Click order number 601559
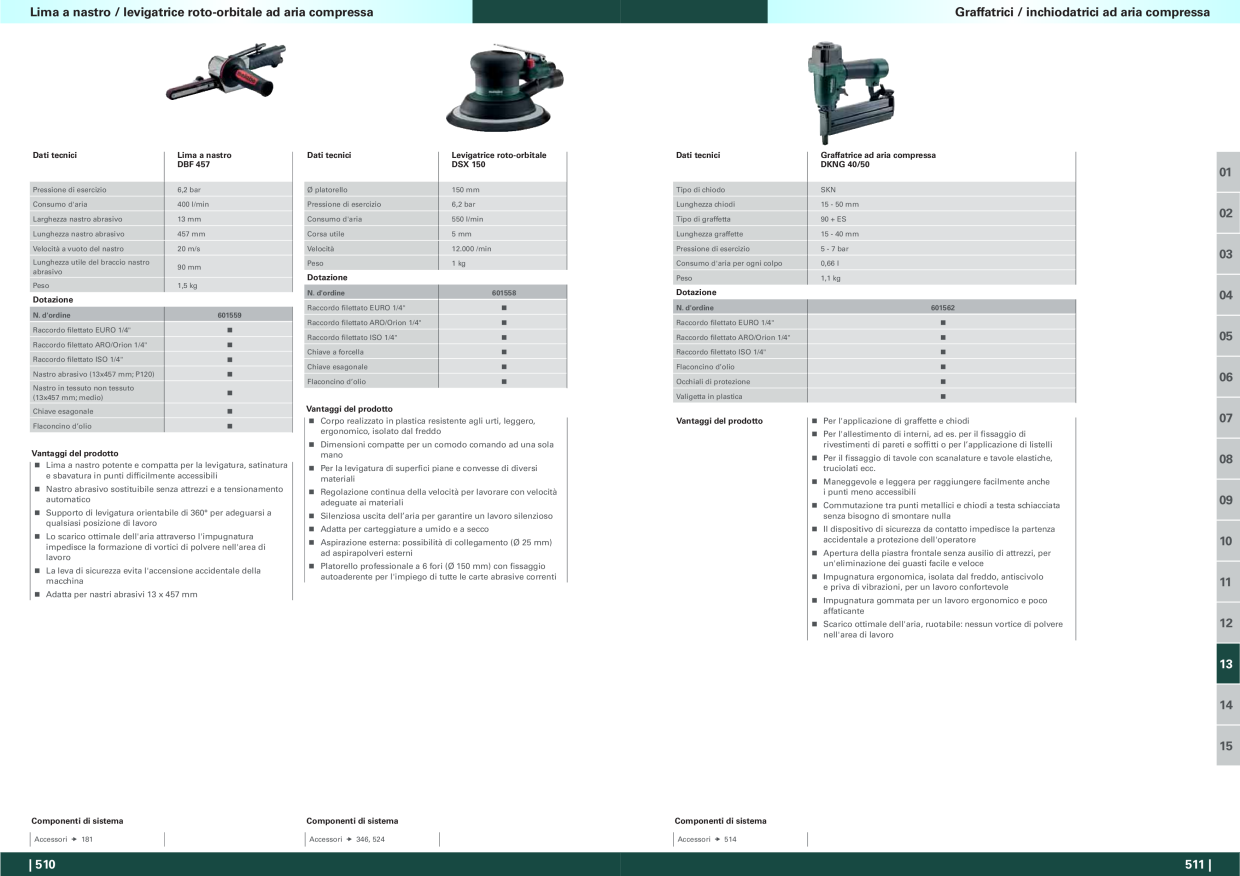This screenshot has height=876, width=1240. click(x=229, y=315)
